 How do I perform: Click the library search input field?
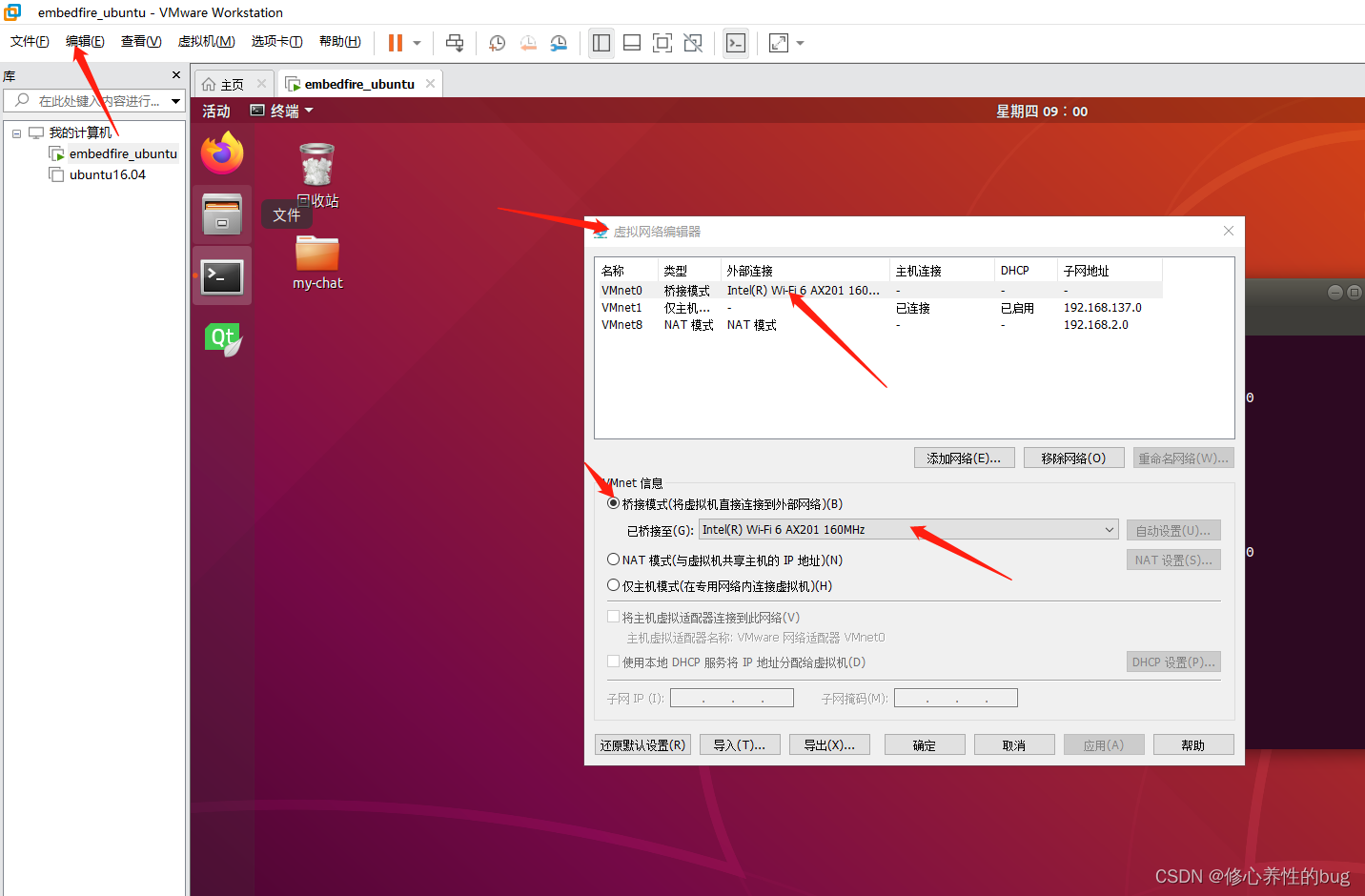[88, 100]
